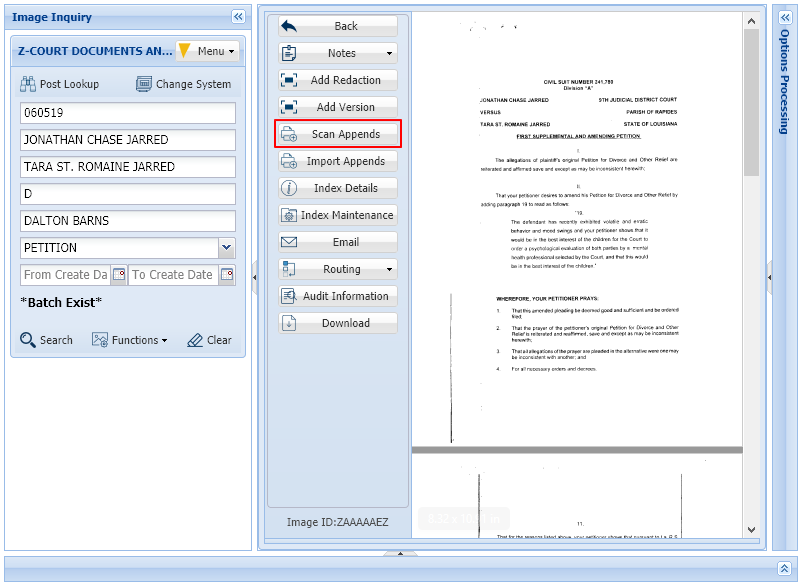Click the Notes clipboard icon
The image size is (802, 587).
[289, 53]
